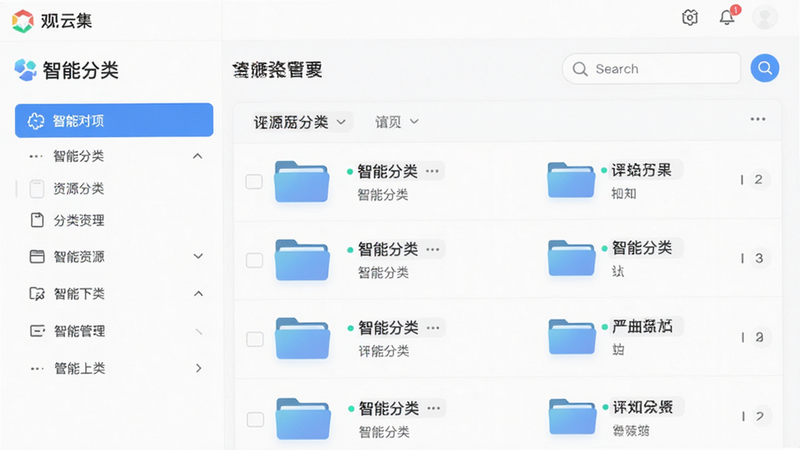Image resolution: width=800 pixels, height=450 pixels.
Task: Click the 观云集 logo icon
Action: point(22,21)
